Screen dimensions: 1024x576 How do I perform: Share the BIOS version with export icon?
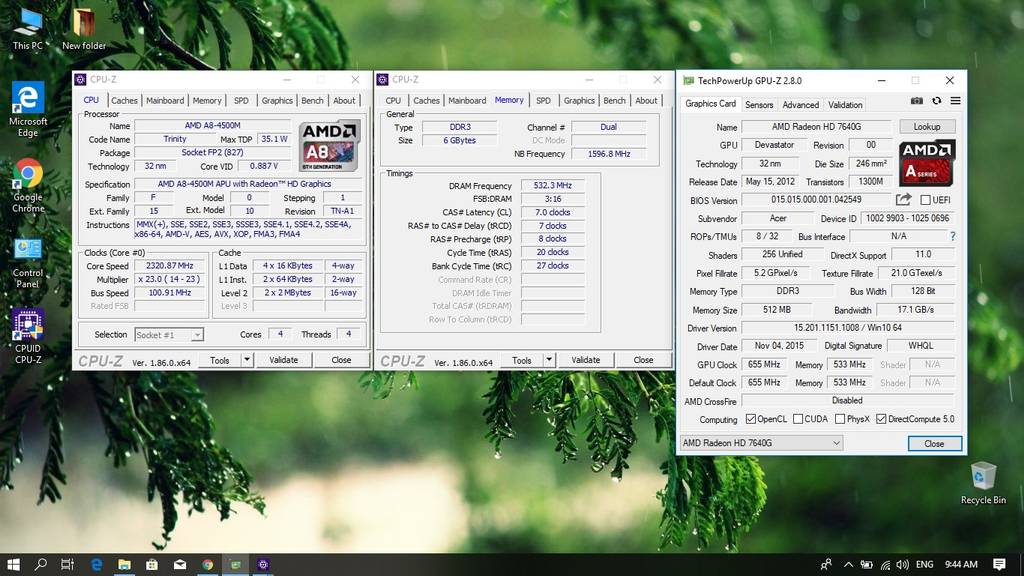903,199
